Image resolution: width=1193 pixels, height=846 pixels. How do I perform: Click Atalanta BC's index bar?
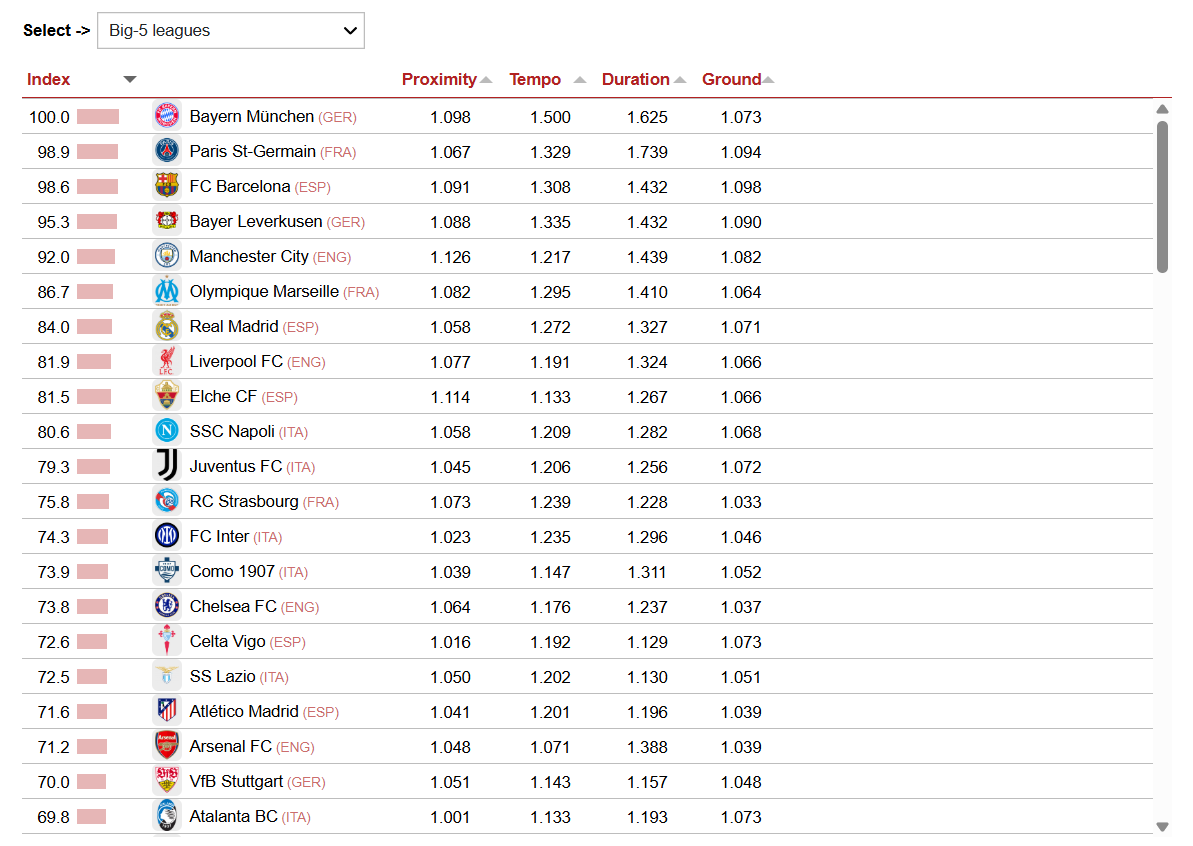(x=91, y=816)
